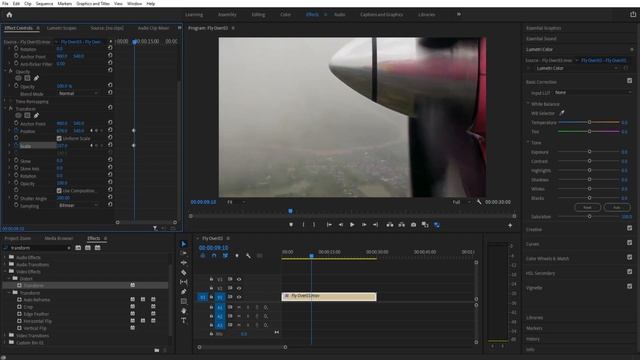The image size is (640, 360).
Task: Open the Input LUT dropdown
Action: (592, 93)
